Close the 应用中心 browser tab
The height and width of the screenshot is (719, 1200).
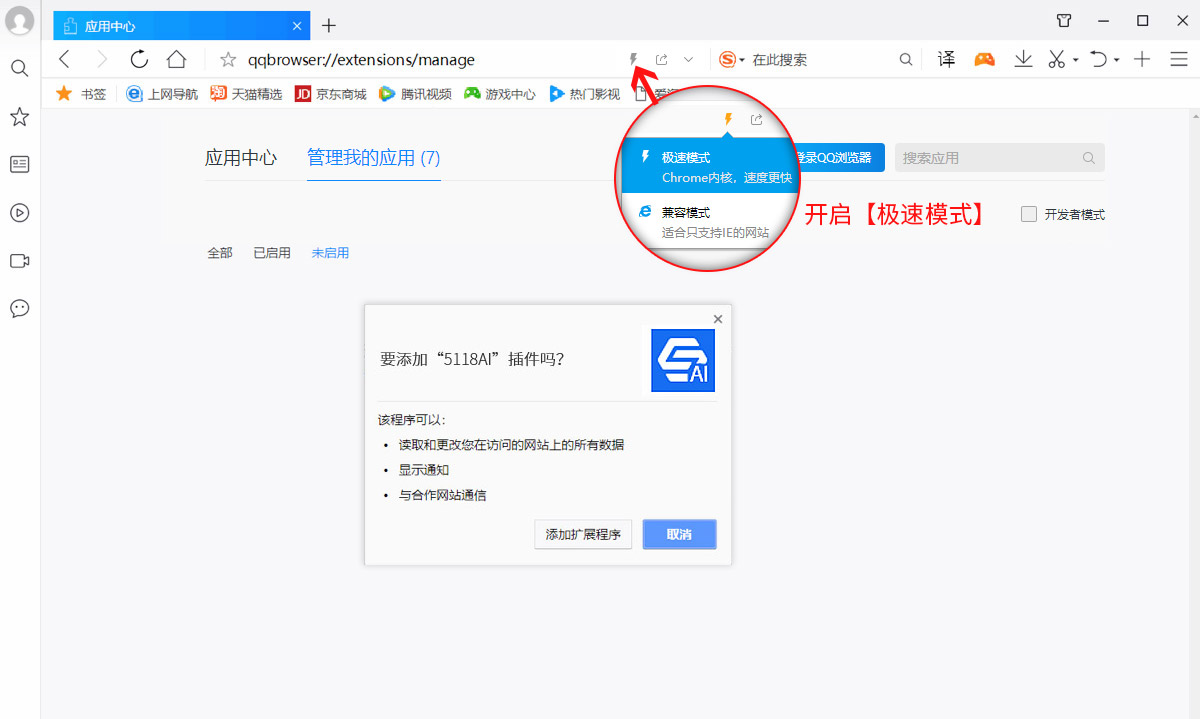(297, 25)
